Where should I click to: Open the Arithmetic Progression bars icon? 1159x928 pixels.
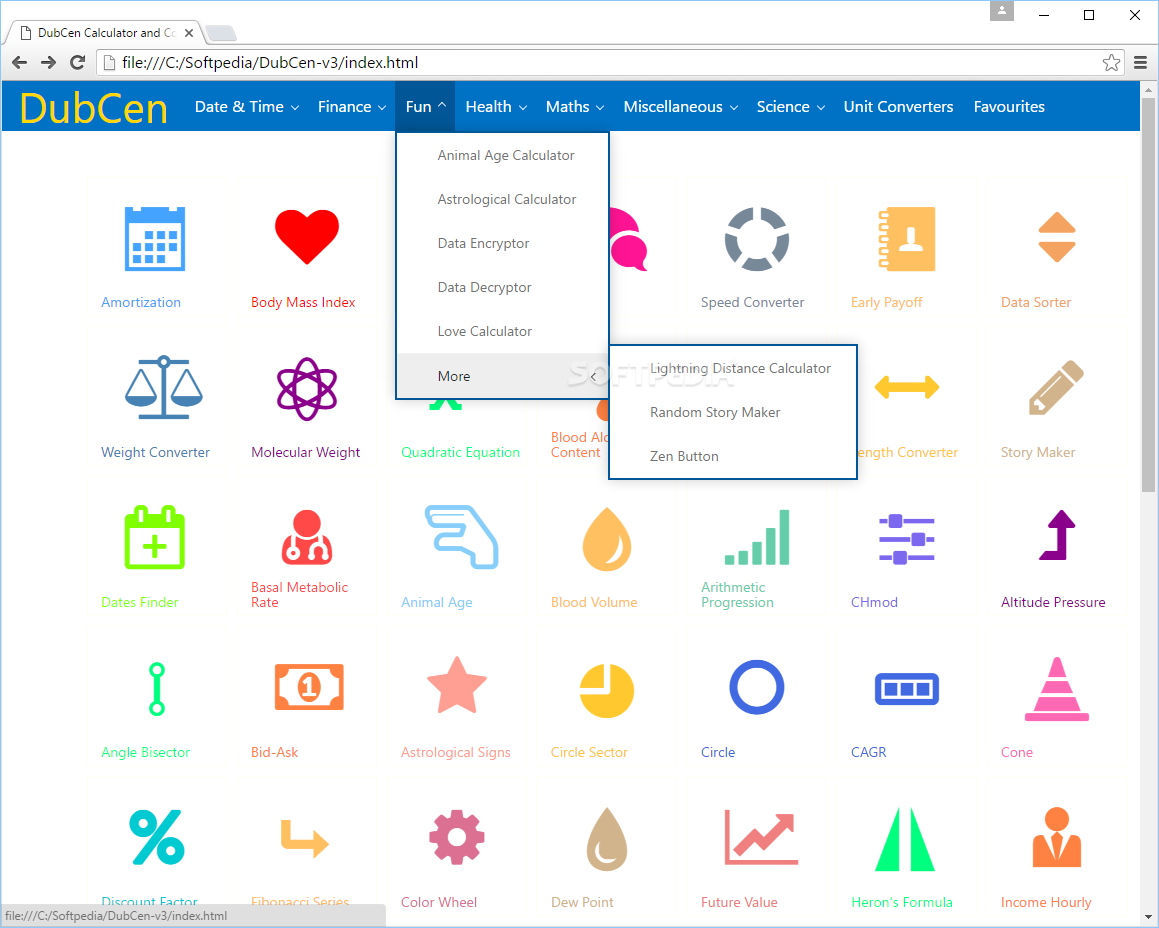(757, 538)
